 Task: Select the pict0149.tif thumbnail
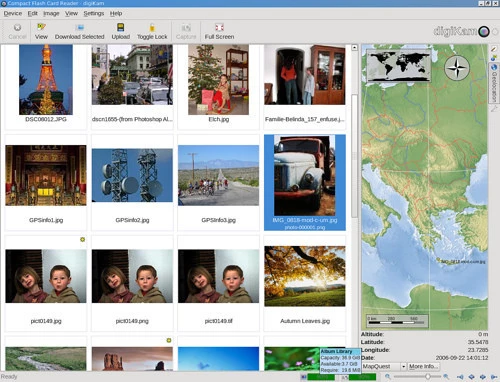coord(218,276)
